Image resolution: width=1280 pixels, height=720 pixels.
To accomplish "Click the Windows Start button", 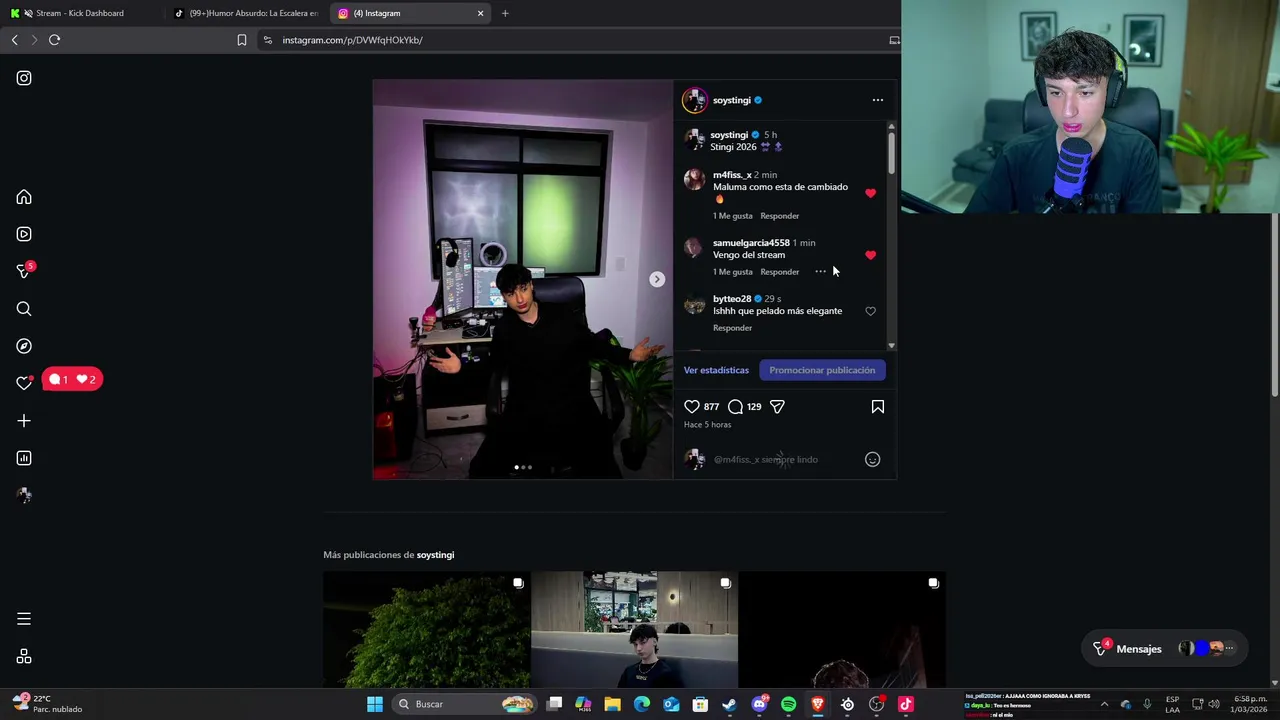I will tap(375, 704).
